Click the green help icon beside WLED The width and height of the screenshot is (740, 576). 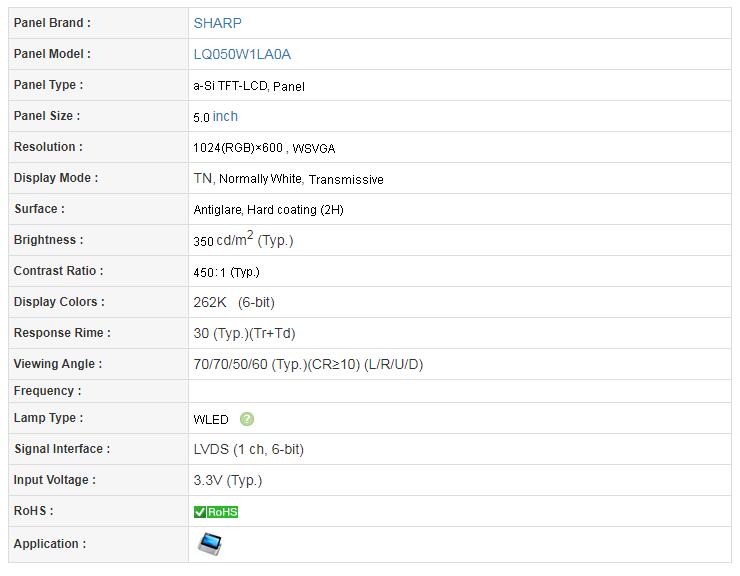click(246, 419)
